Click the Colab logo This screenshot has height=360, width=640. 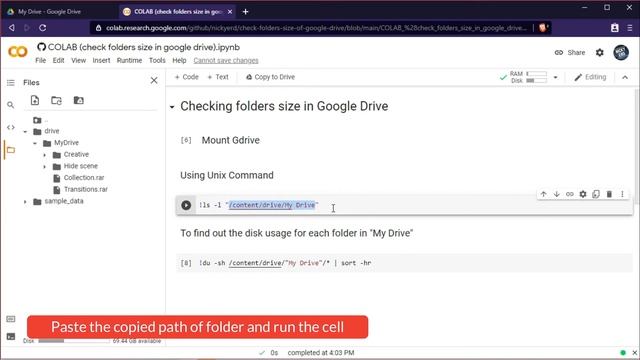18,52
